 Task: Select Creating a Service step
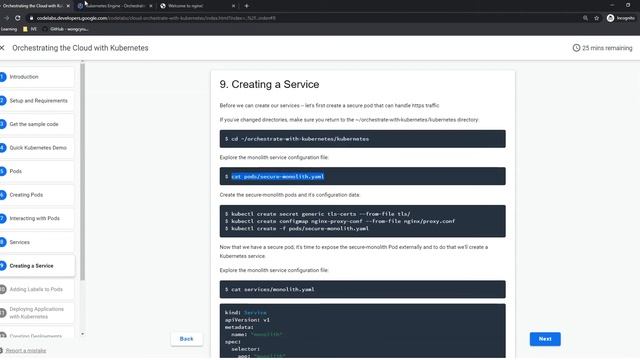[37, 266]
